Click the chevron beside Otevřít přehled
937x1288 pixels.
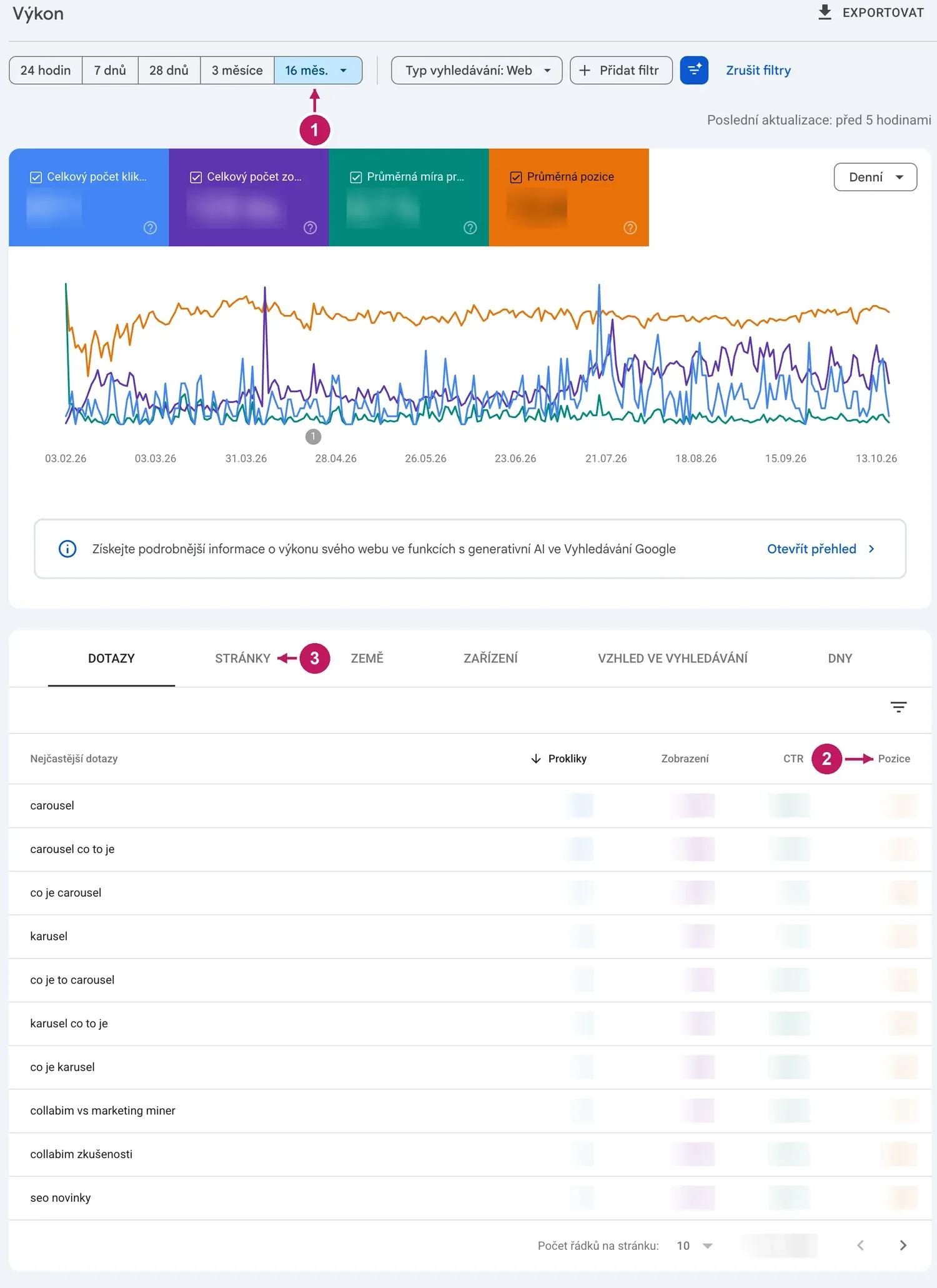pos(871,549)
